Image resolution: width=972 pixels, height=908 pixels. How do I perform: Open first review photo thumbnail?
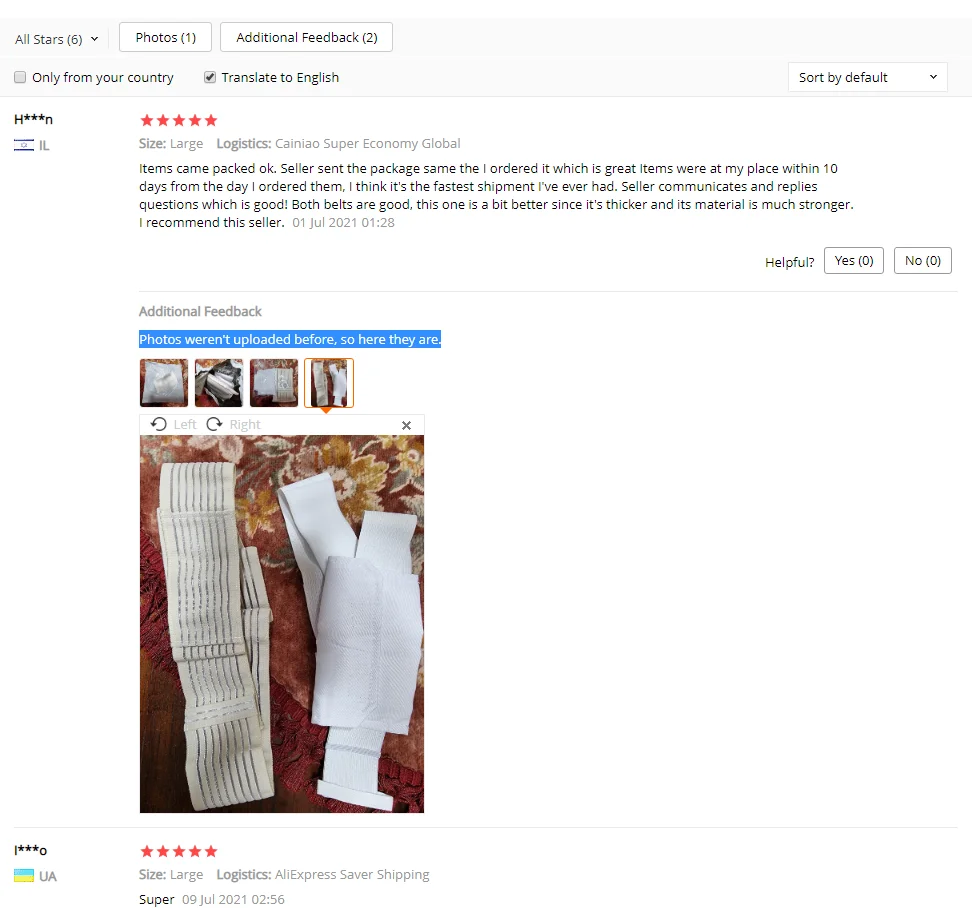tap(164, 383)
